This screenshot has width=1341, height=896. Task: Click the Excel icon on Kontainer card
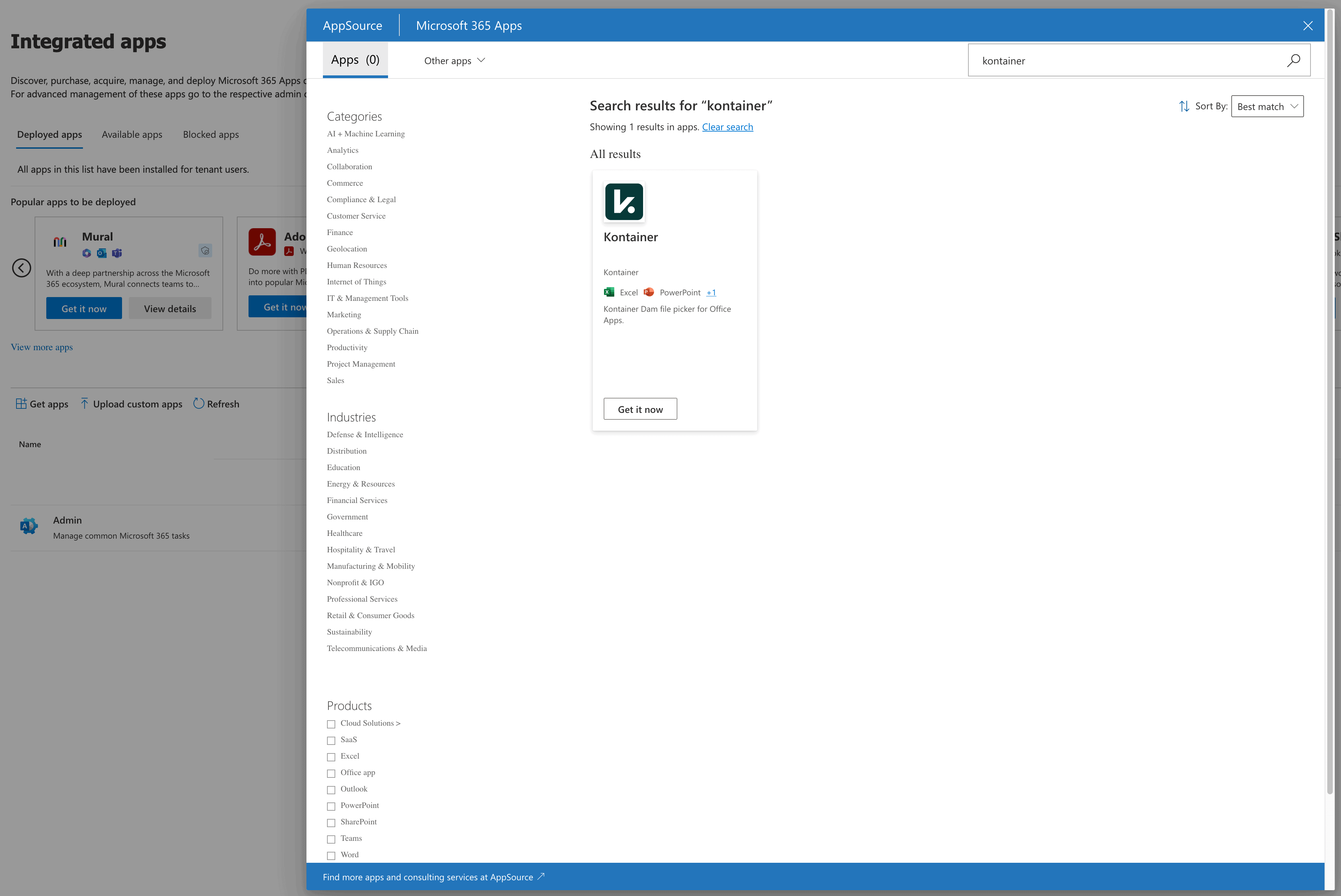[609, 292]
